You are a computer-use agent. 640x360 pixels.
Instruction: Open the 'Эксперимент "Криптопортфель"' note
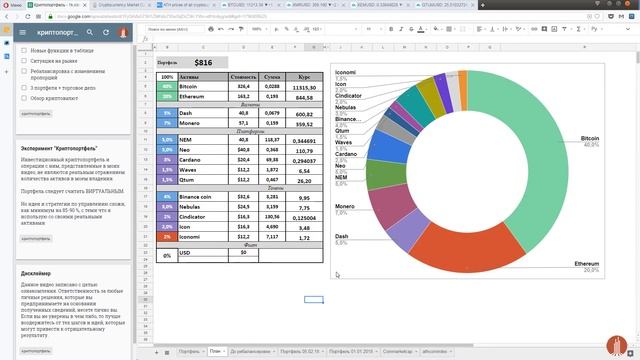click(73, 200)
